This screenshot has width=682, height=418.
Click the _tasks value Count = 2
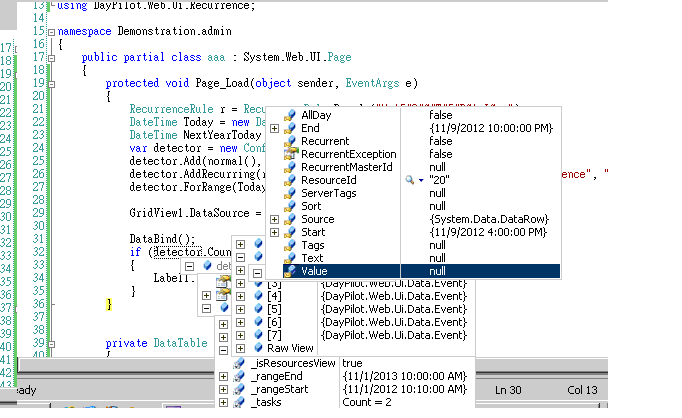pyautogui.click(x=367, y=402)
